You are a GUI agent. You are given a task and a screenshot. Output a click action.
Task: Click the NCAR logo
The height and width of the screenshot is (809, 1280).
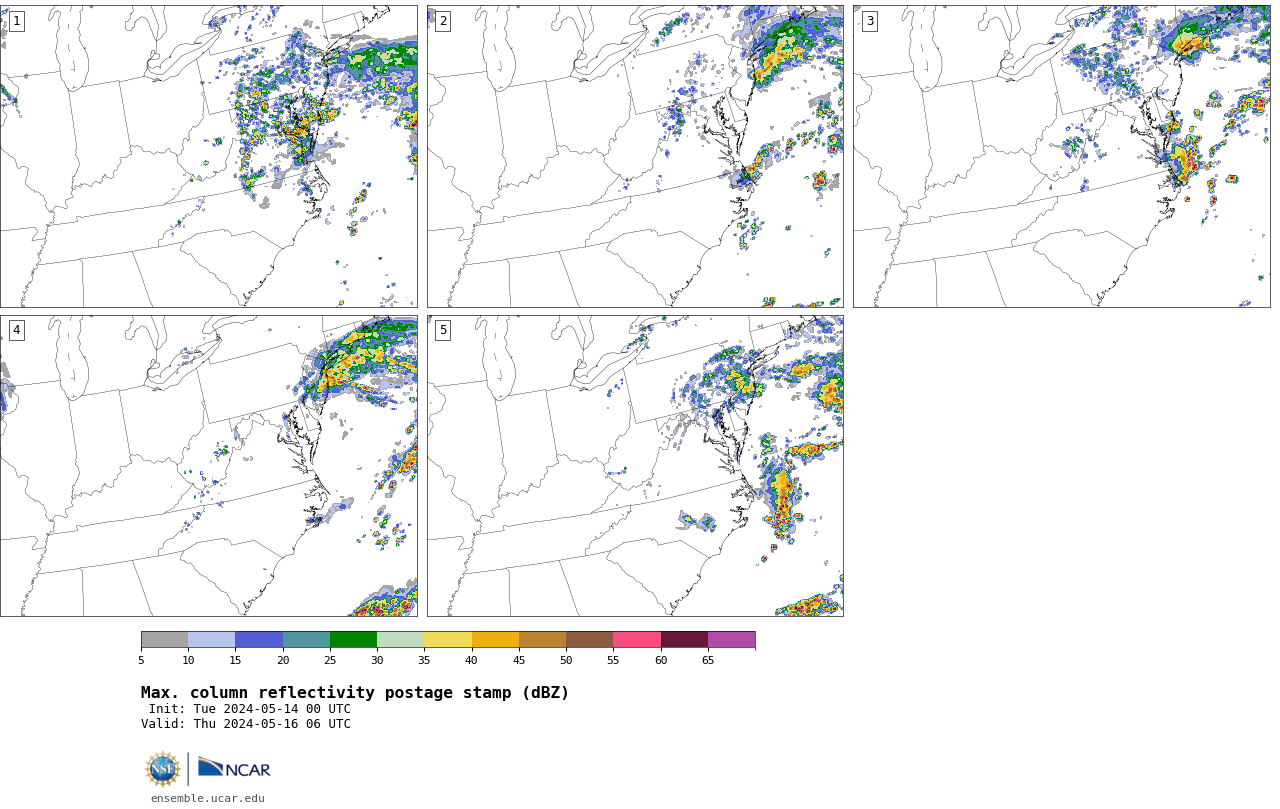(234, 768)
